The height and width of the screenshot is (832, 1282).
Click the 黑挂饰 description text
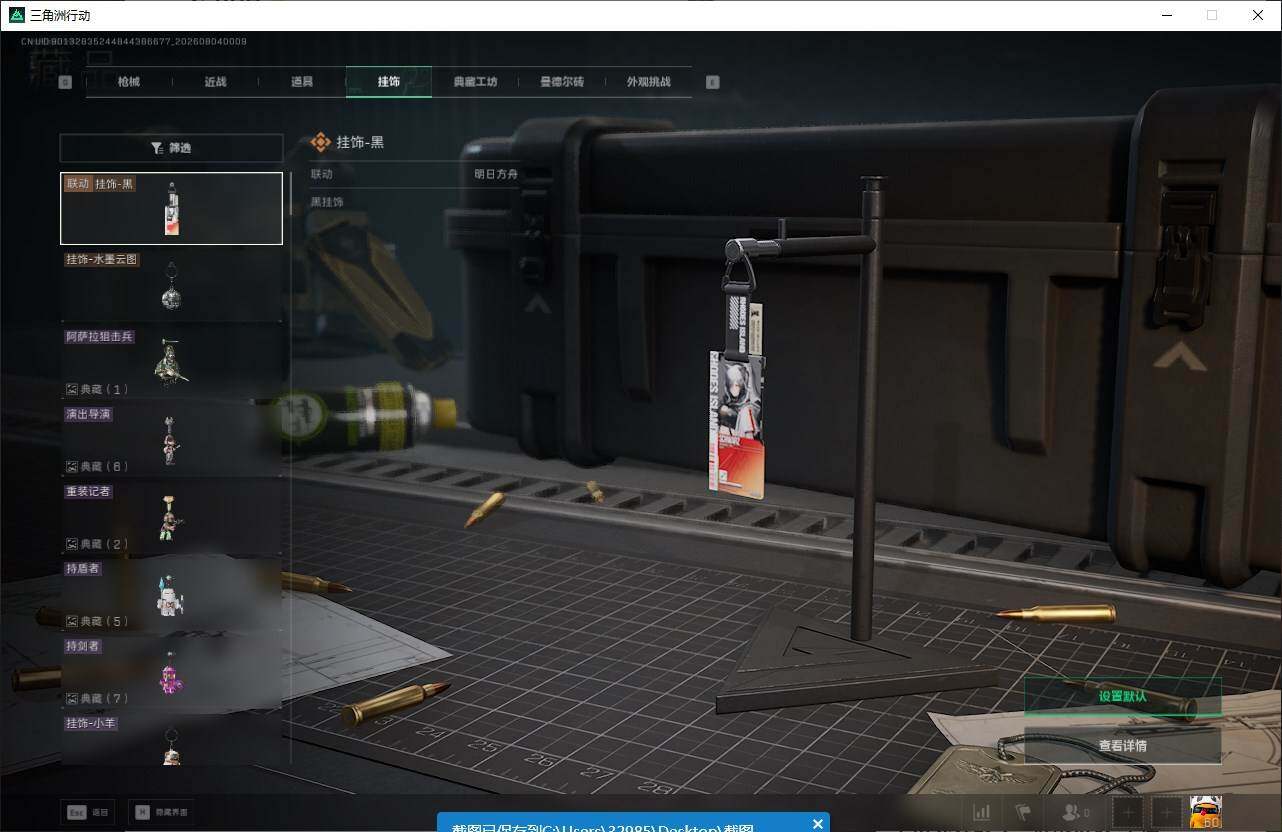click(x=327, y=202)
